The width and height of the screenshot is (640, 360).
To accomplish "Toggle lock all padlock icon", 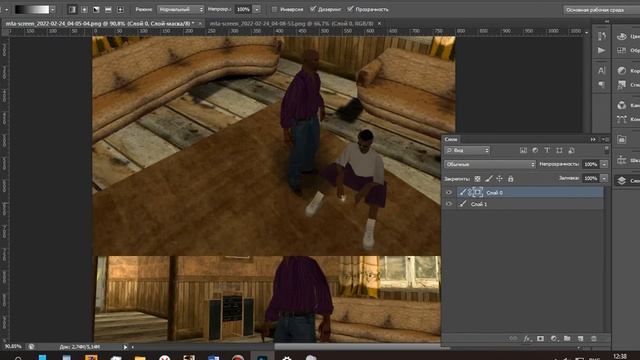I will point(511,179).
